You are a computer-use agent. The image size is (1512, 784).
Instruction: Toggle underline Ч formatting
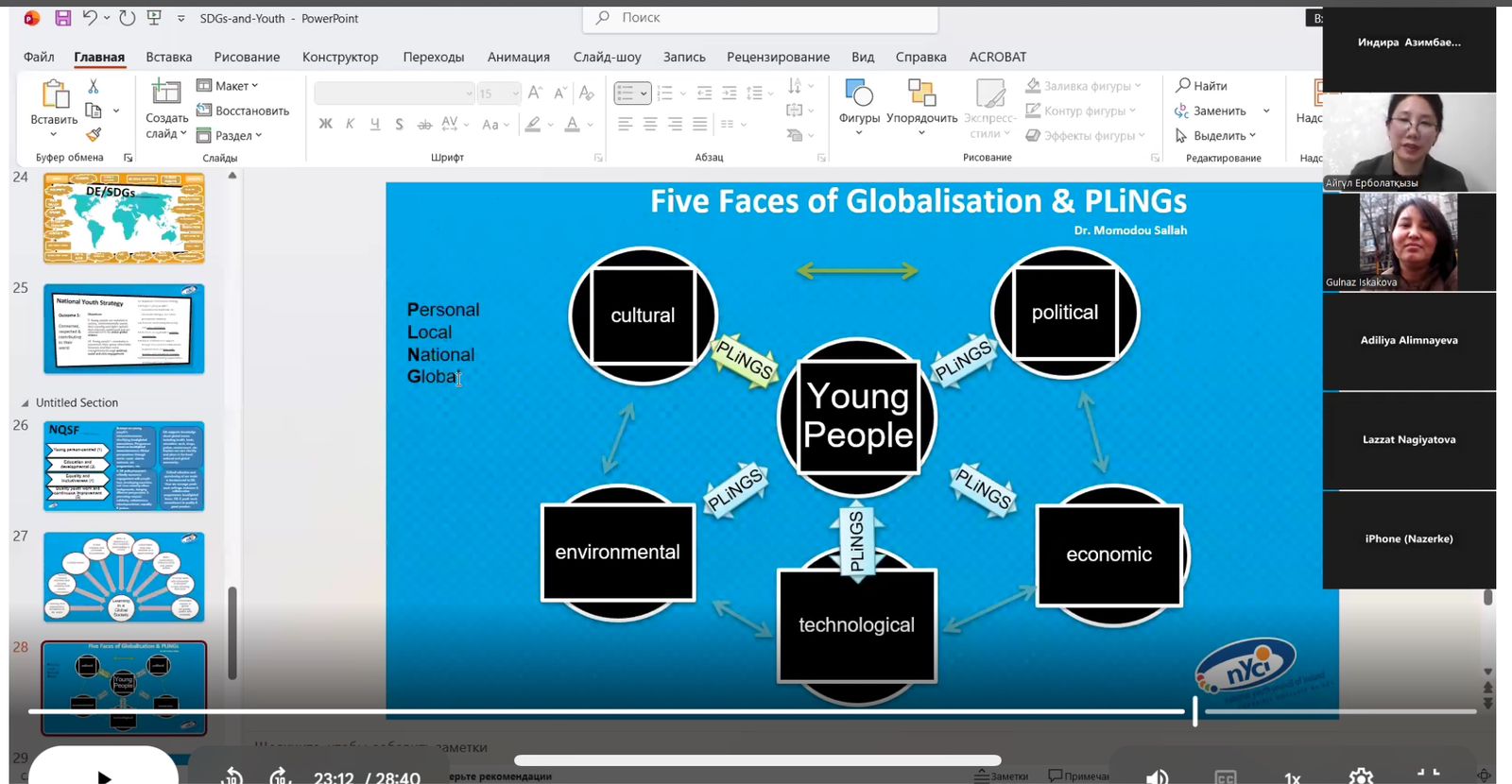[x=375, y=124]
